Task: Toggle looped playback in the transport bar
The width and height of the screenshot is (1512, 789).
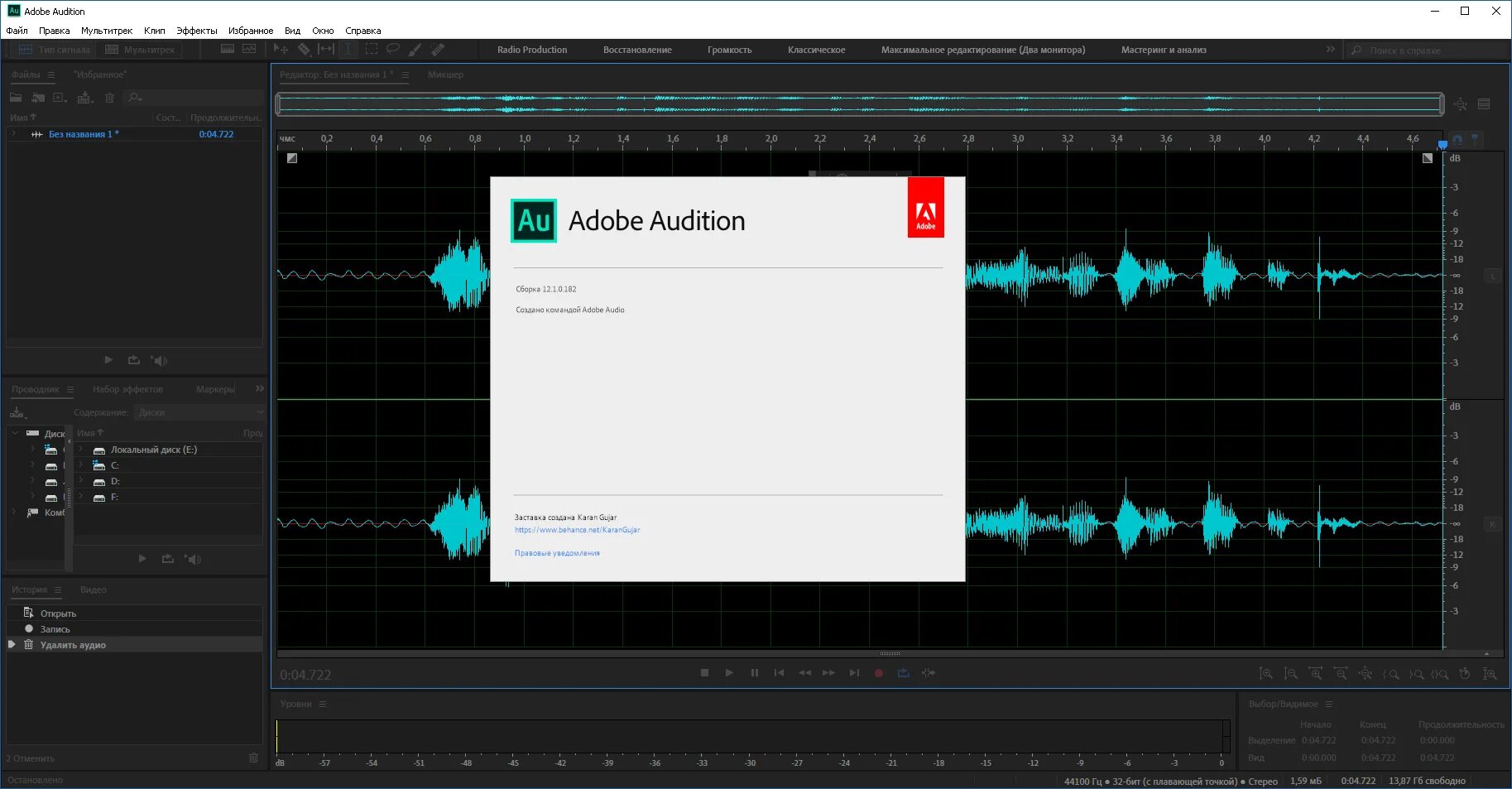Action: pyautogui.click(x=904, y=672)
